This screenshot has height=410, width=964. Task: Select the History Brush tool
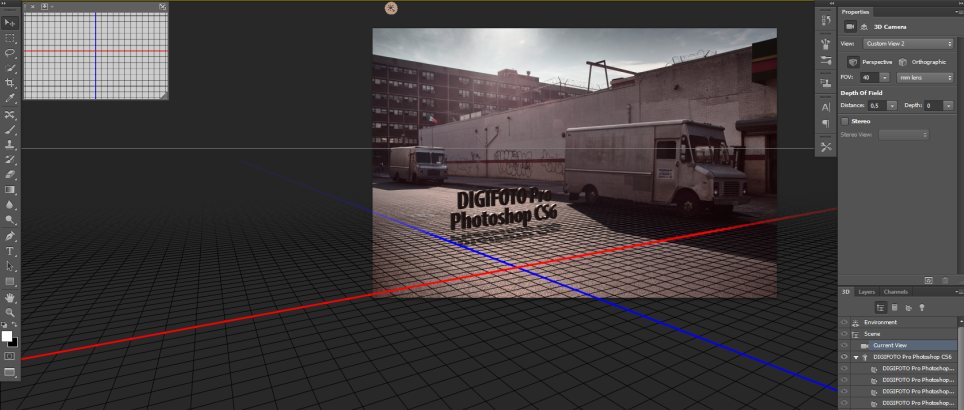10,160
